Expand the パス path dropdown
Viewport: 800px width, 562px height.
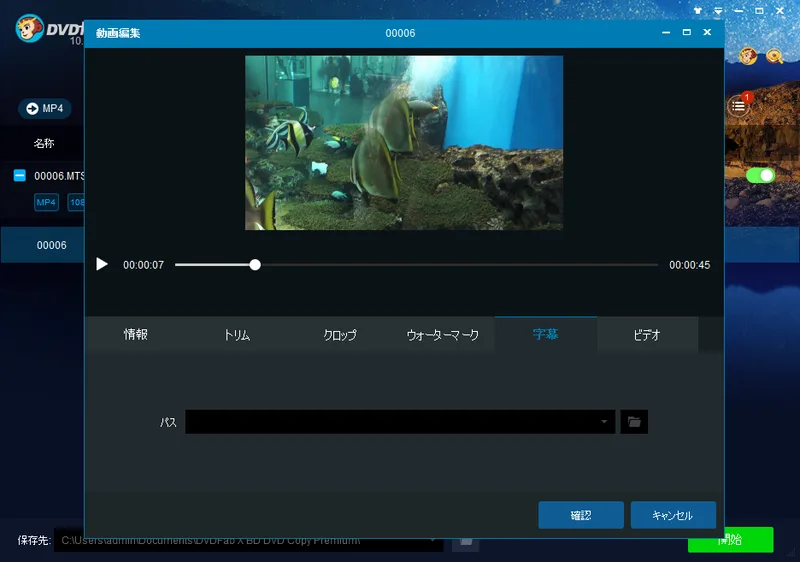pyautogui.click(x=604, y=422)
